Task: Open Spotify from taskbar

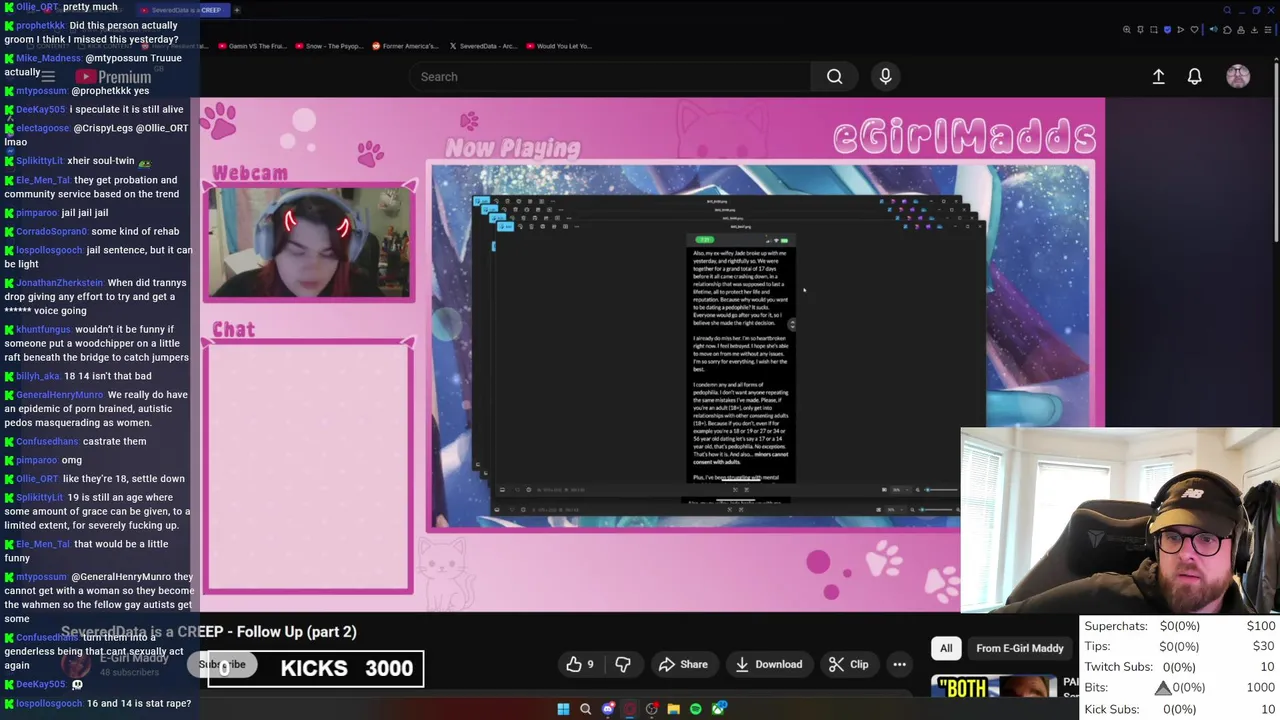Action: [696, 709]
